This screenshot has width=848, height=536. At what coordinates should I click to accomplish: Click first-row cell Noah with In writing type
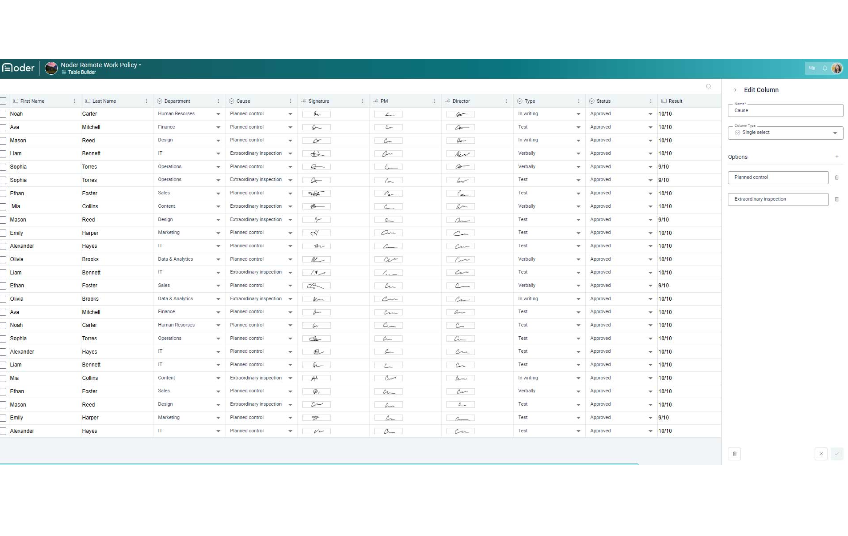(x=16, y=114)
